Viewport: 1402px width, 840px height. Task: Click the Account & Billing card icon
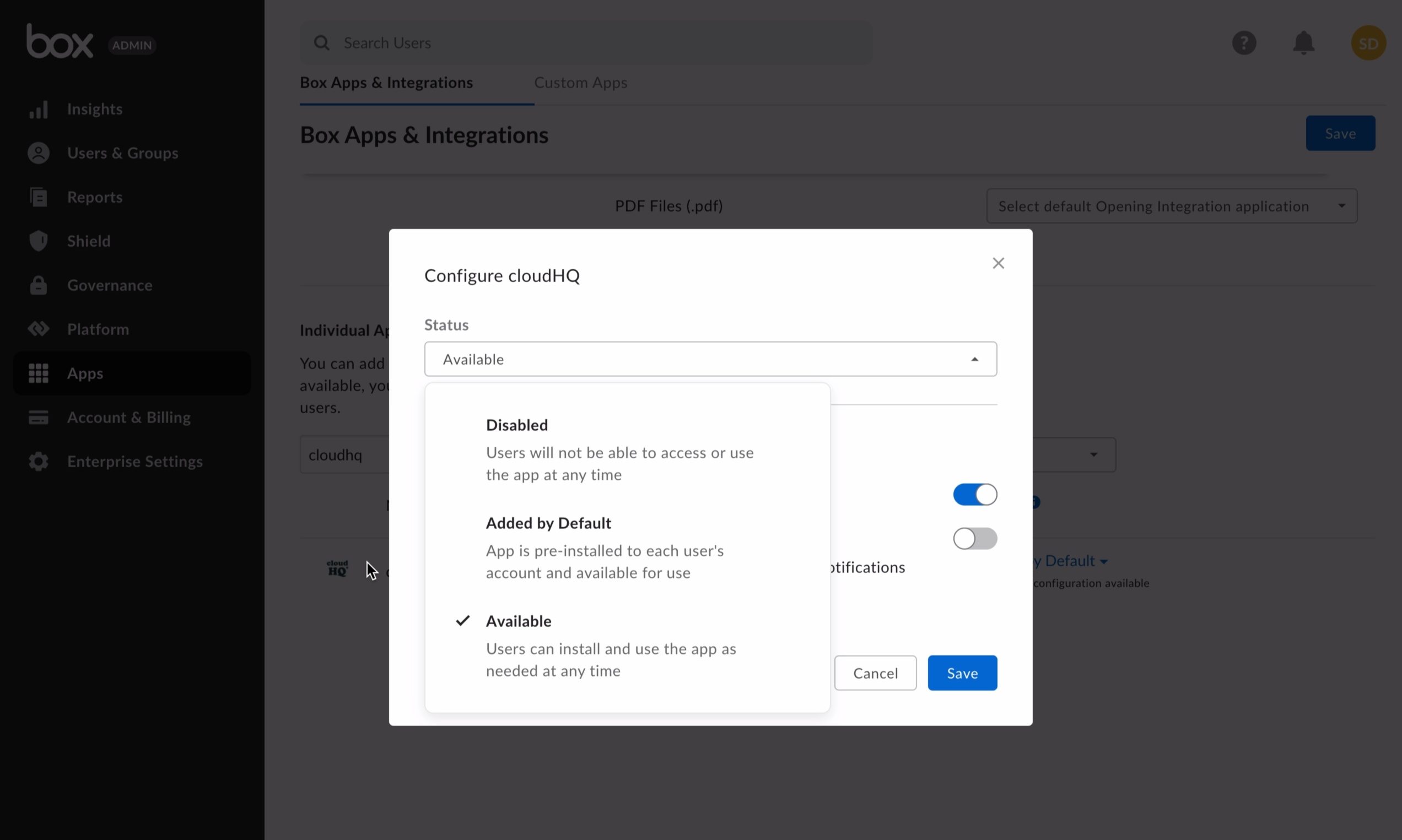[39, 418]
